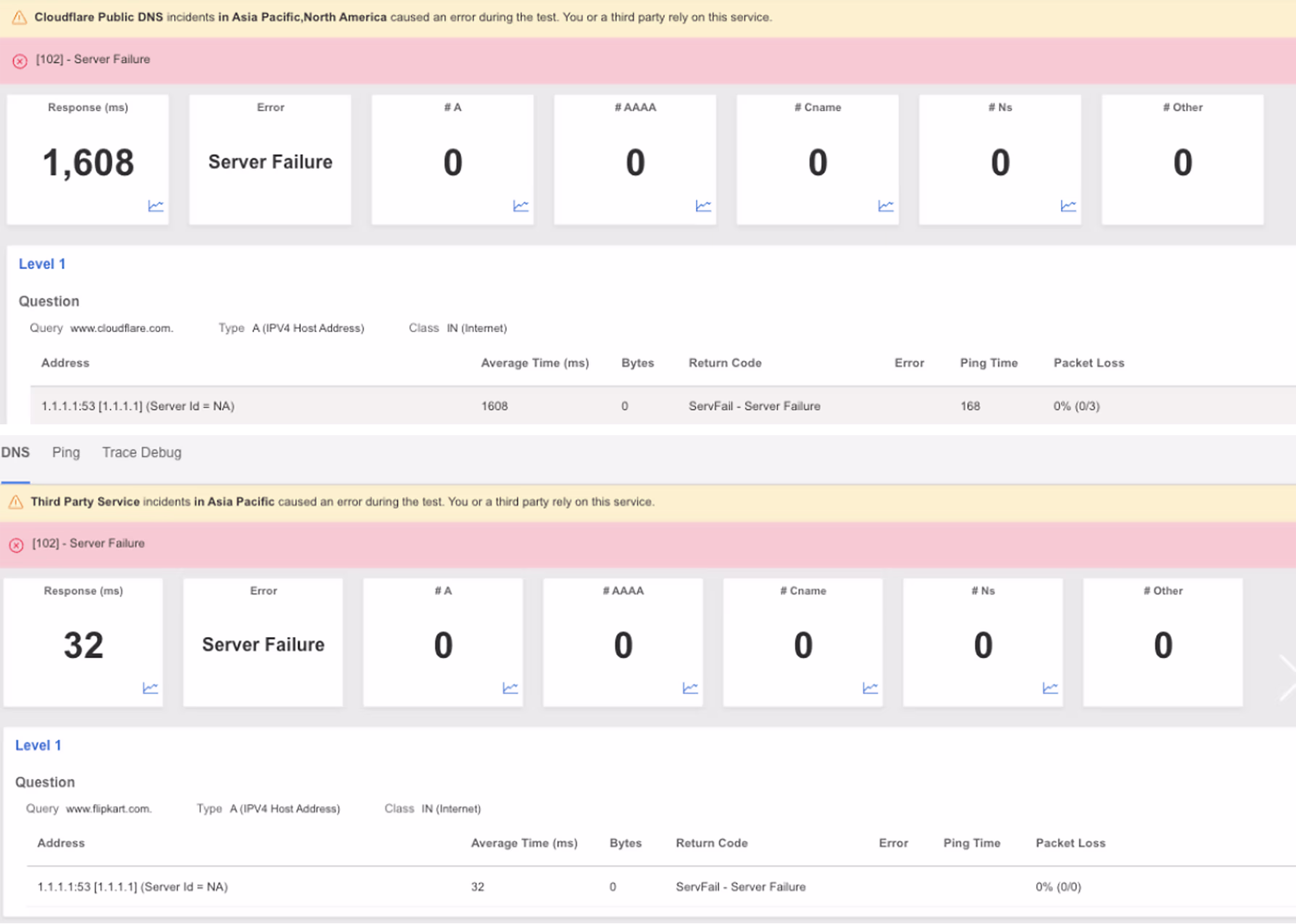Open chart icon in bottom # AAAA card

pyautogui.click(x=690, y=688)
